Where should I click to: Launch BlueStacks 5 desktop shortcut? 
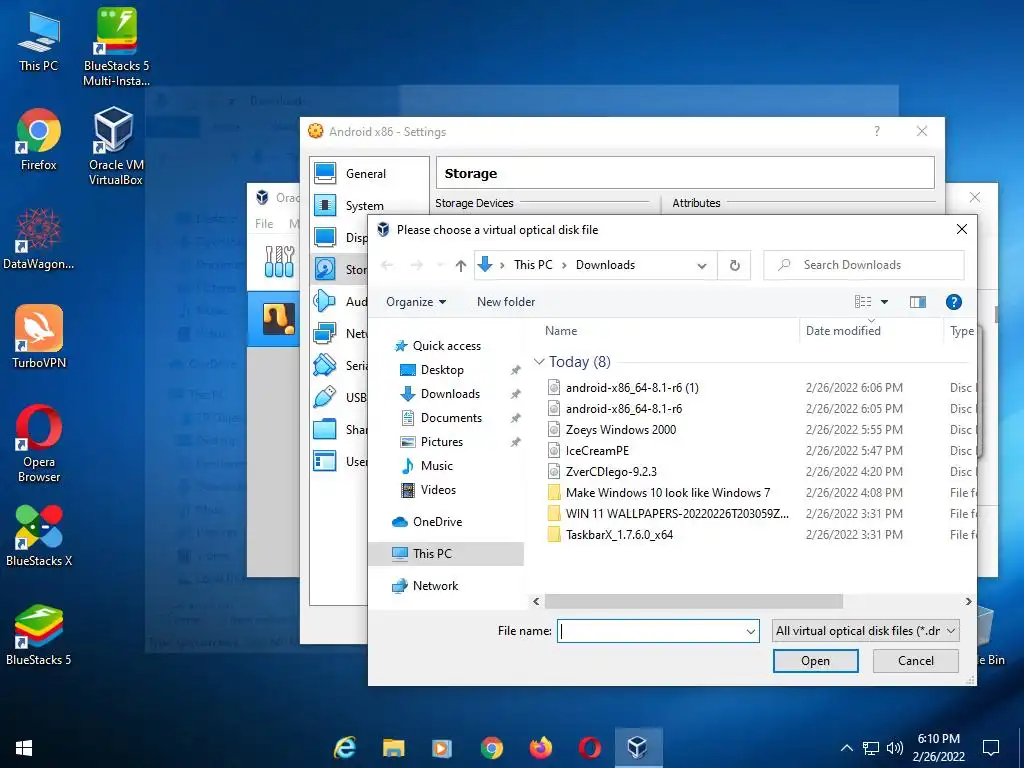(39, 635)
